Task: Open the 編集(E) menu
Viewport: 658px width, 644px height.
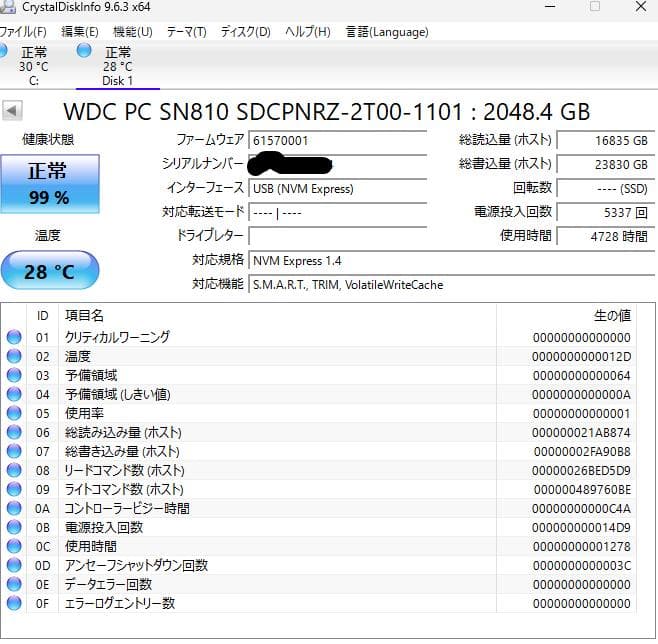Action: tap(80, 32)
